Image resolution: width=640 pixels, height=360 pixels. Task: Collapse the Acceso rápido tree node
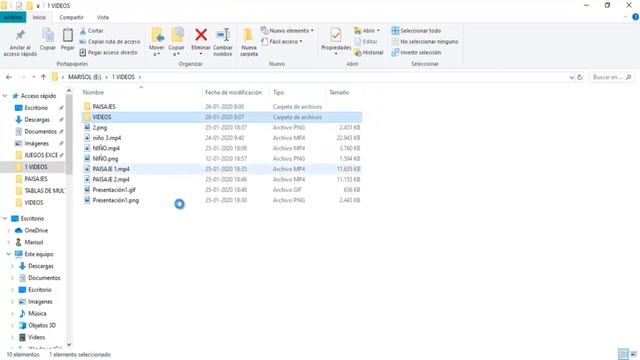[5, 96]
